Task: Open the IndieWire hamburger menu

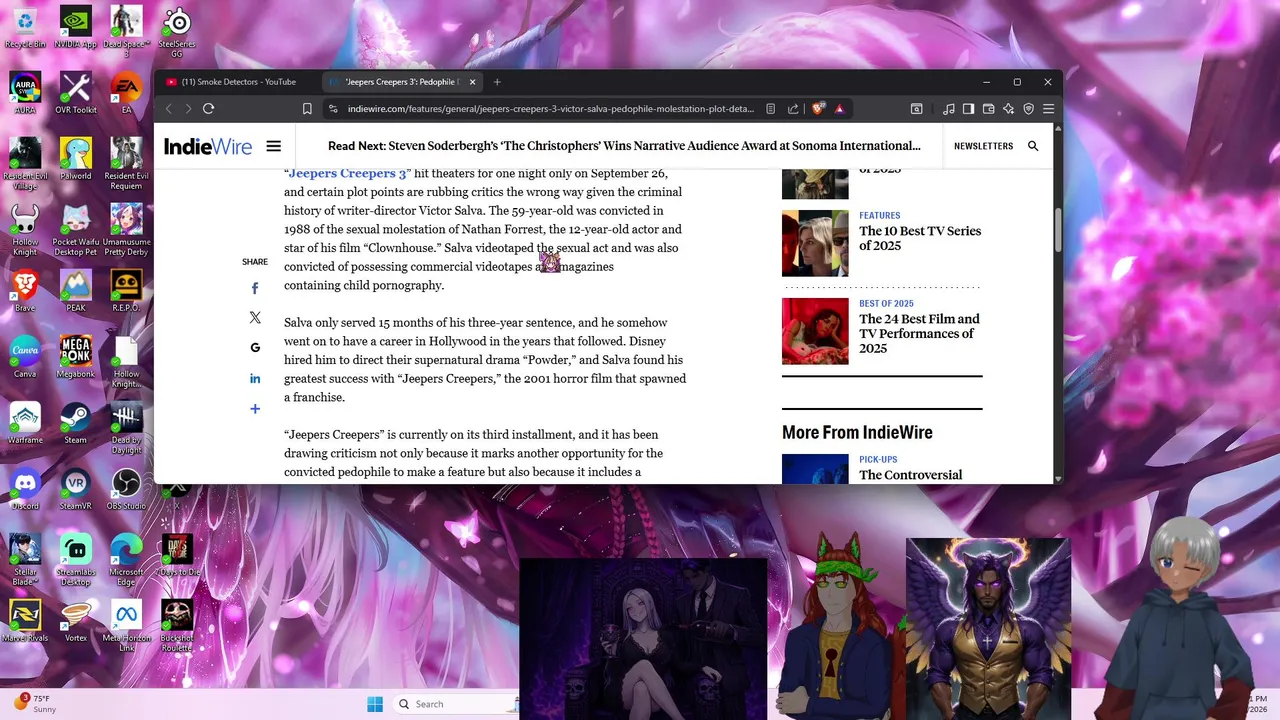Action: 273,146
